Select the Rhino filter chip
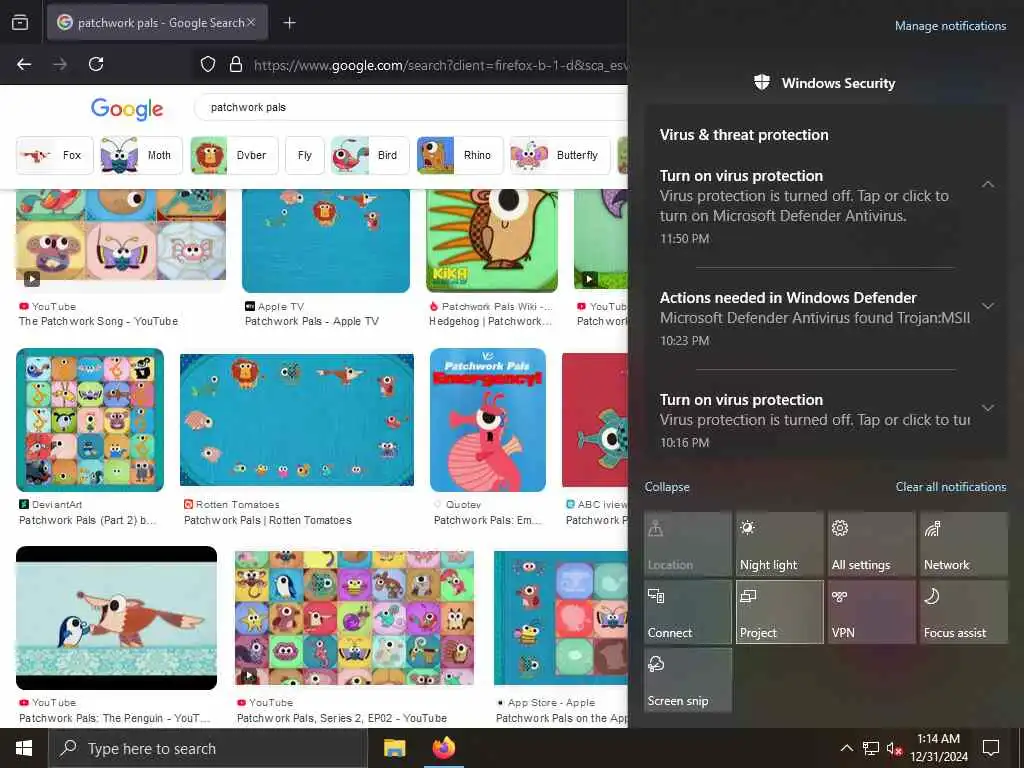The height and width of the screenshot is (768, 1024). tap(460, 155)
